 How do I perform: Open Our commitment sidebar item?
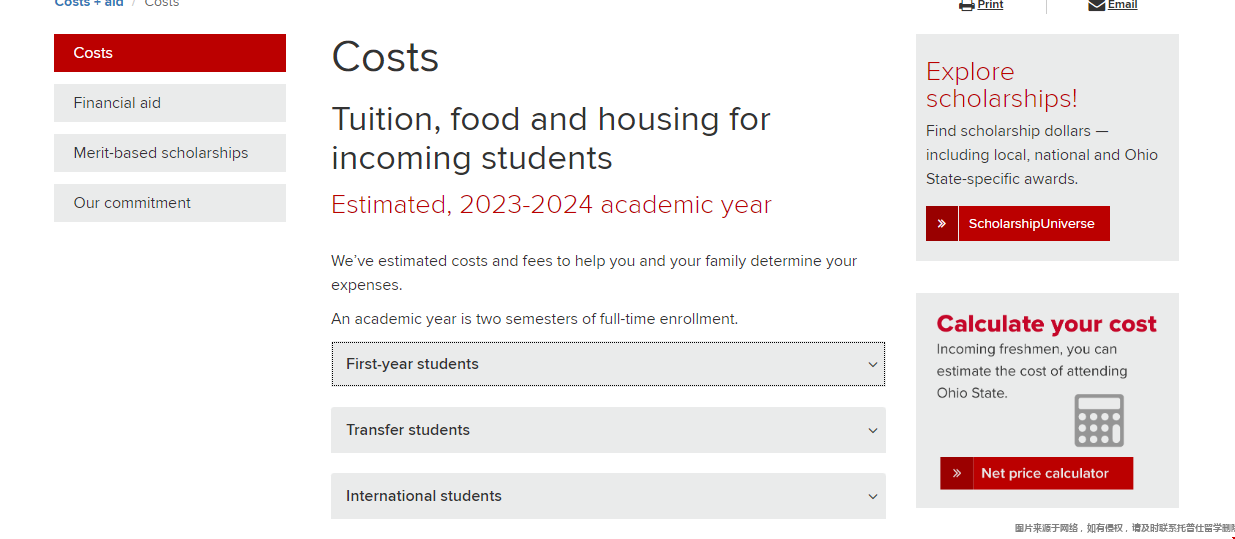coord(170,203)
